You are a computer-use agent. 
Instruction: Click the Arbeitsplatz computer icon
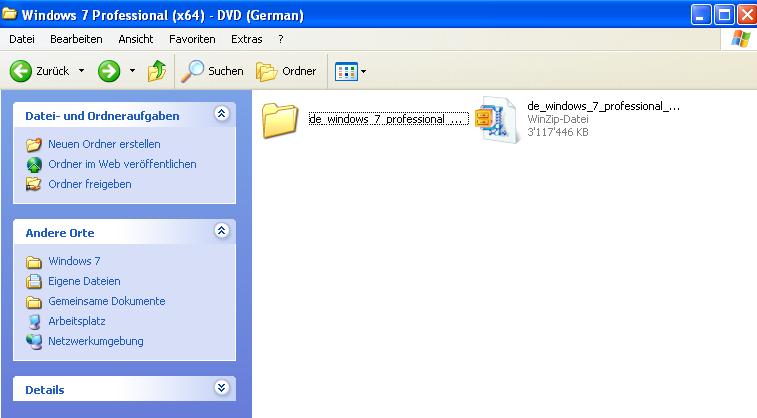pos(34,321)
